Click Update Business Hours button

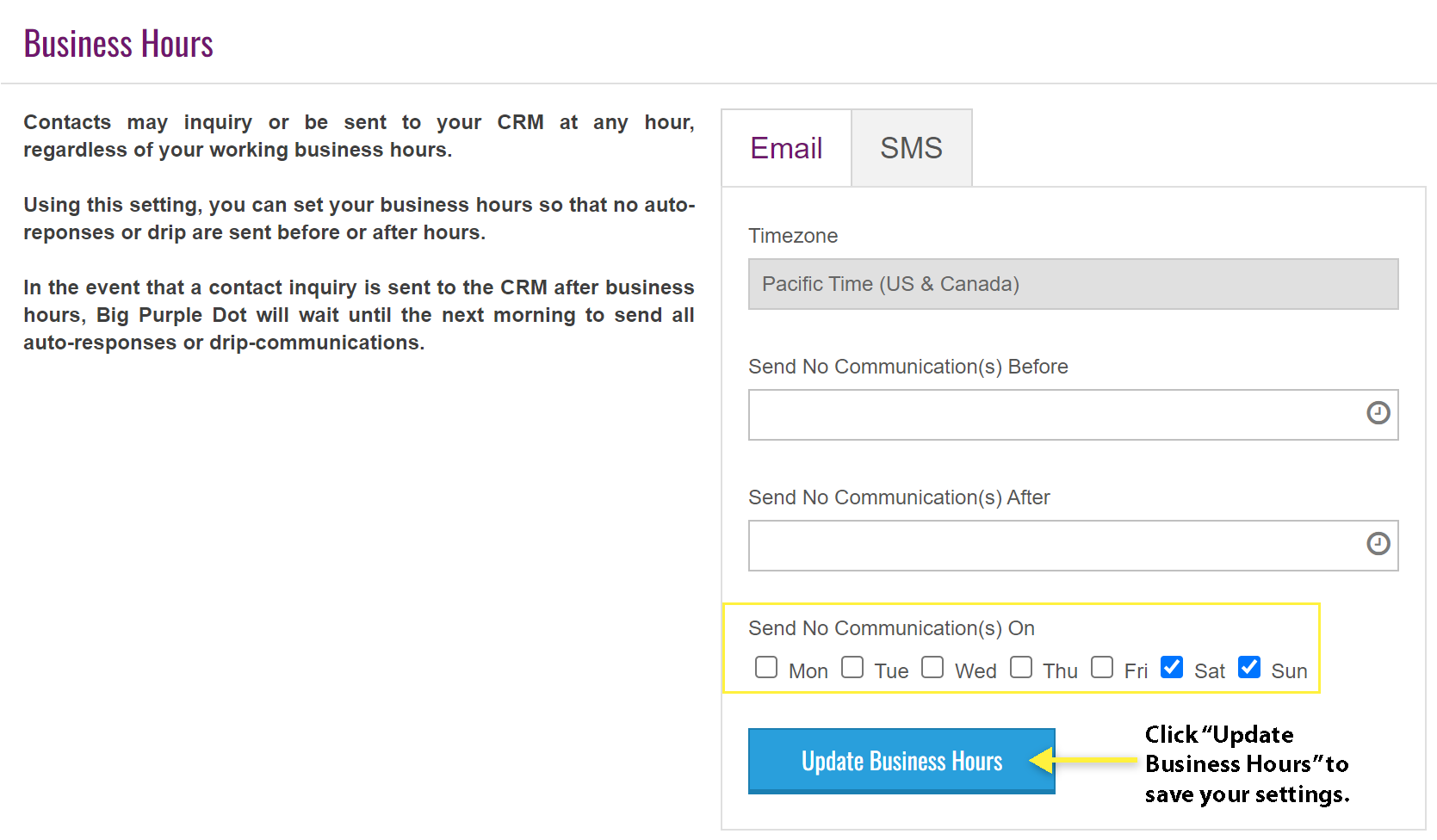tap(901, 761)
